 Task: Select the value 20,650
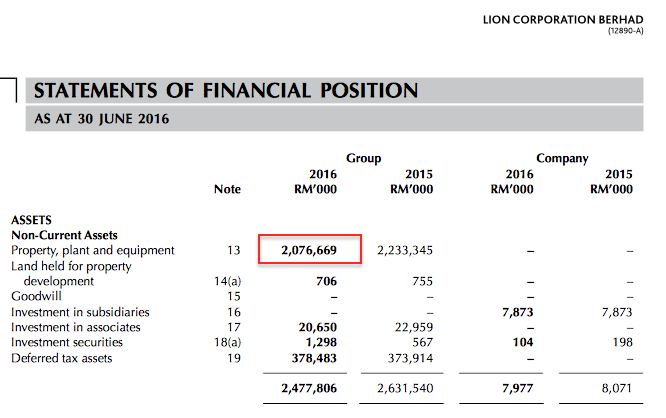point(318,327)
